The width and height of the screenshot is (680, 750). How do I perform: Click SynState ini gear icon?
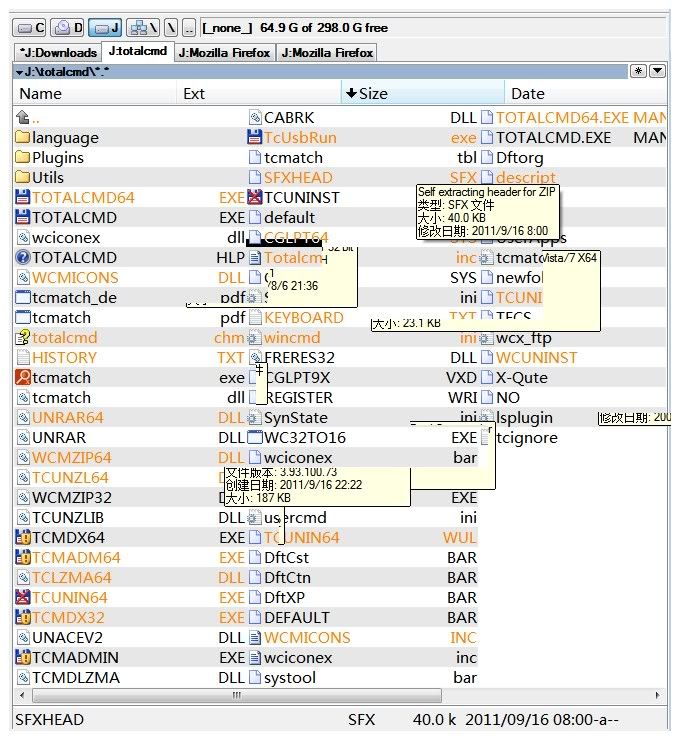point(255,418)
